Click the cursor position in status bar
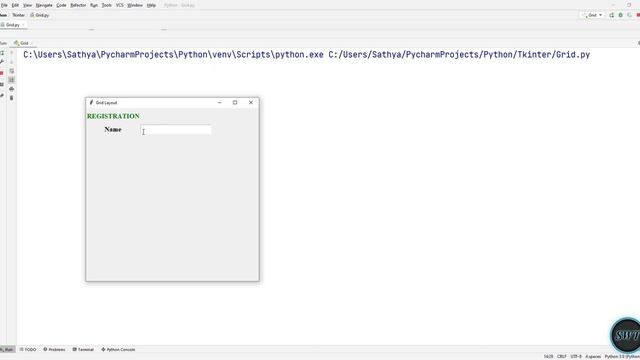The height and width of the screenshot is (360, 640). (x=548, y=357)
